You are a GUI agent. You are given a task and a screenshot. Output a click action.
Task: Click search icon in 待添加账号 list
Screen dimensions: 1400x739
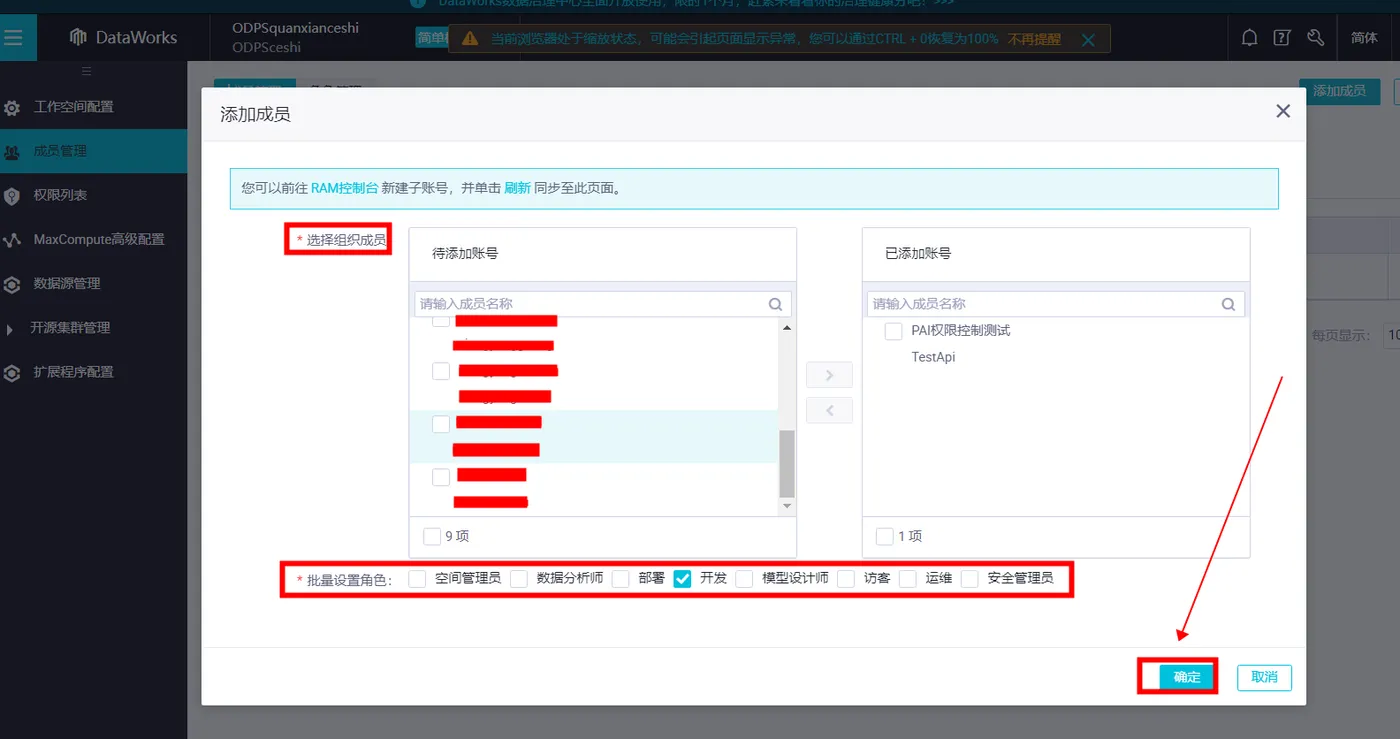(775, 304)
